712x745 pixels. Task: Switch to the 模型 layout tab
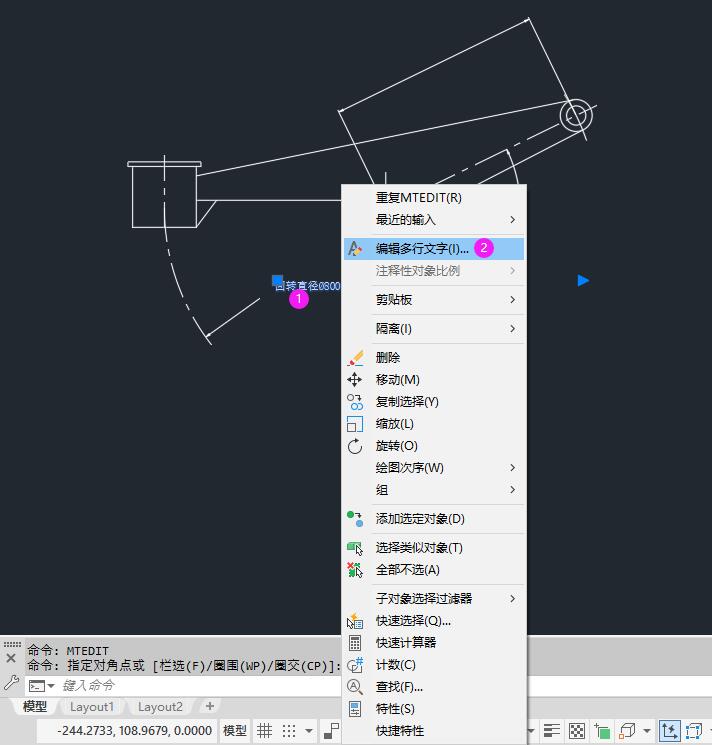[35, 707]
